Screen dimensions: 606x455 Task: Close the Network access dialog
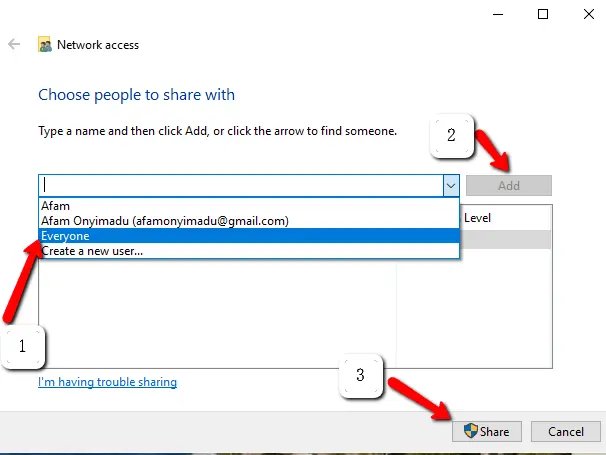(589, 14)
